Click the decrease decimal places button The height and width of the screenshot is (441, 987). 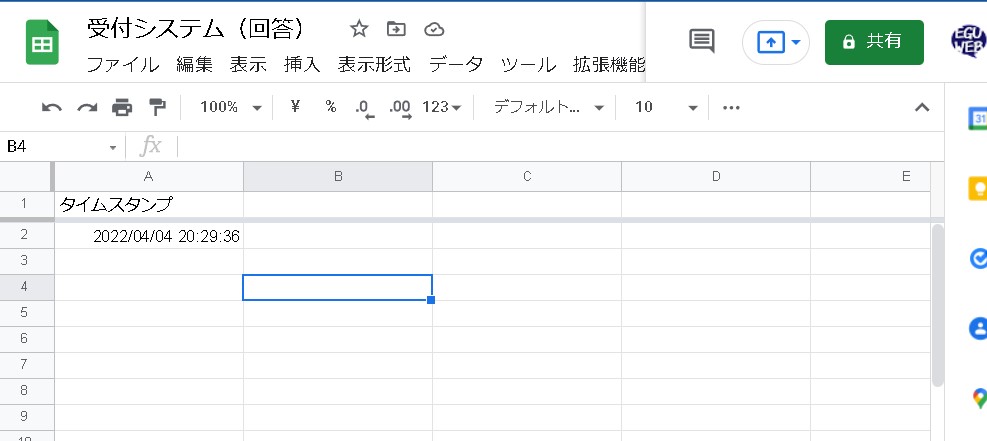(364, 107)
